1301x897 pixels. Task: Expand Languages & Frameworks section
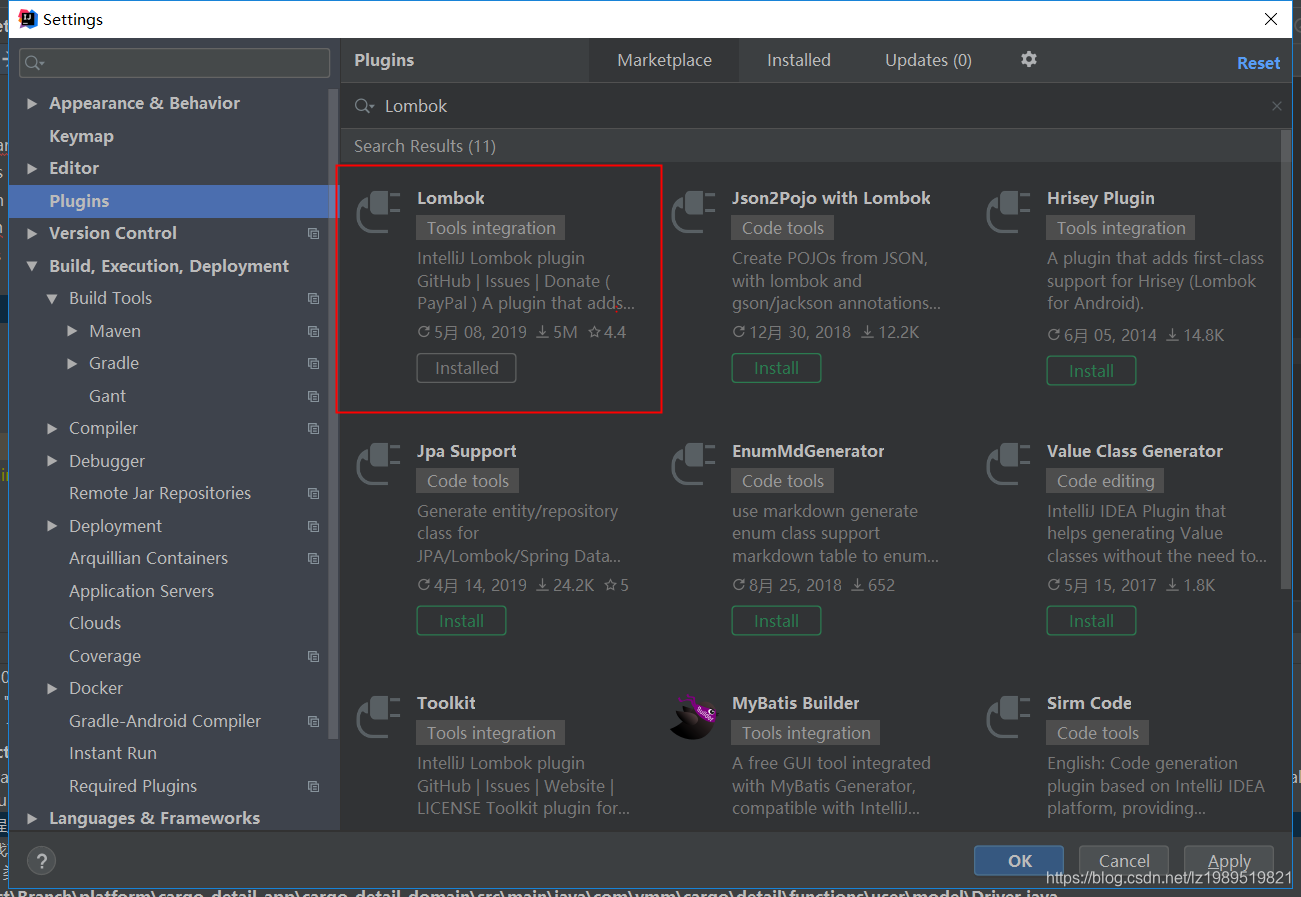pos(32,818)
